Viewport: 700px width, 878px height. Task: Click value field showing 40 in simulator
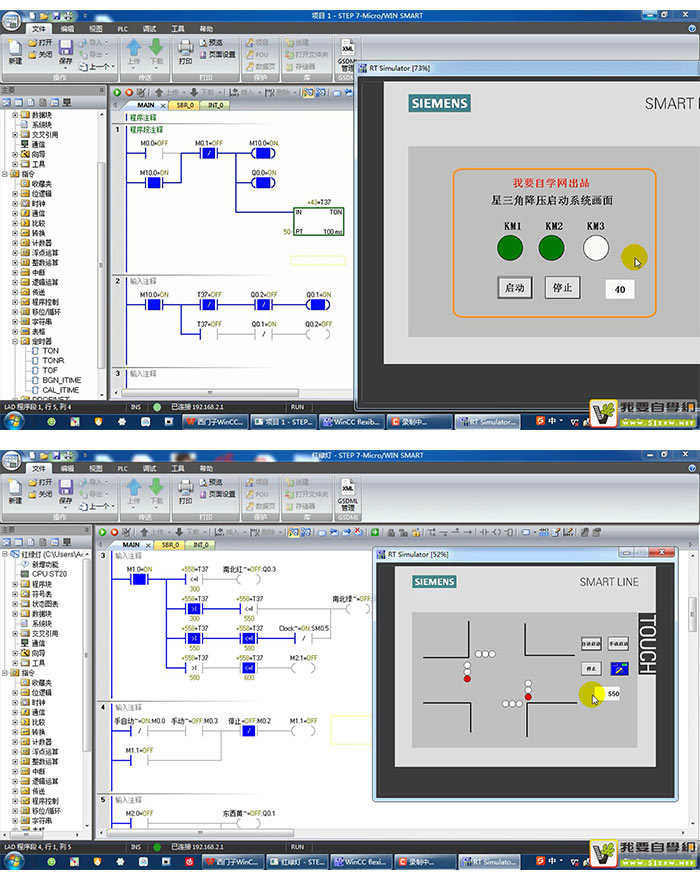[619, 289]
